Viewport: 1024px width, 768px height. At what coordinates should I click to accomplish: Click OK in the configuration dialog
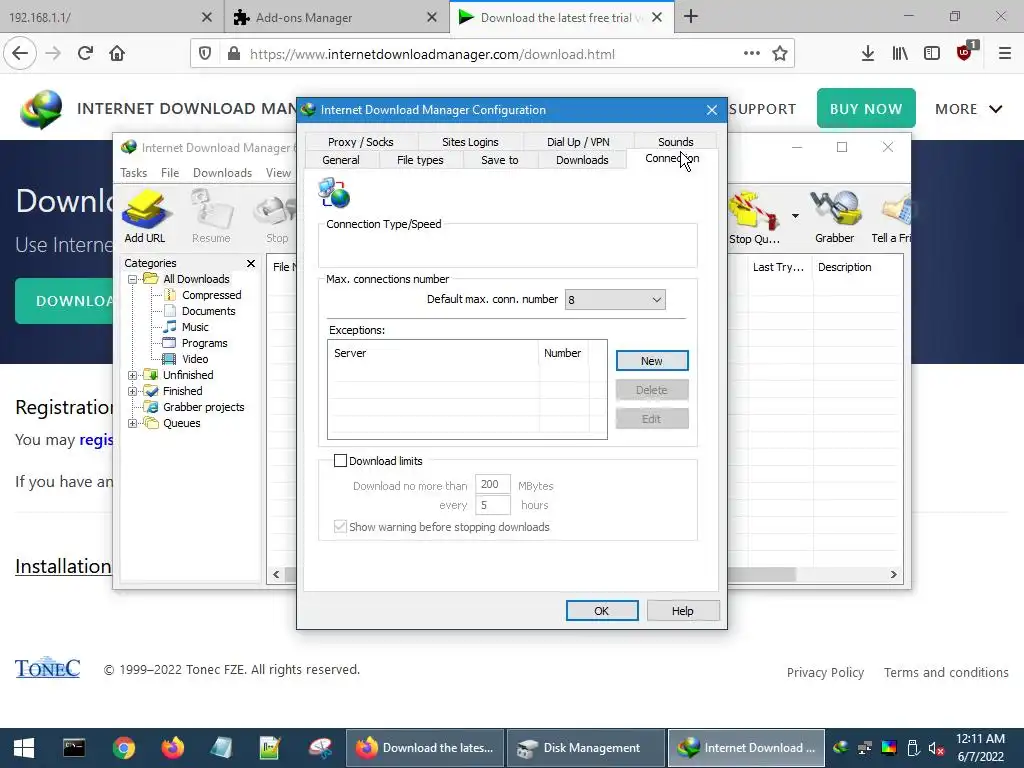[x=601, y=611]
